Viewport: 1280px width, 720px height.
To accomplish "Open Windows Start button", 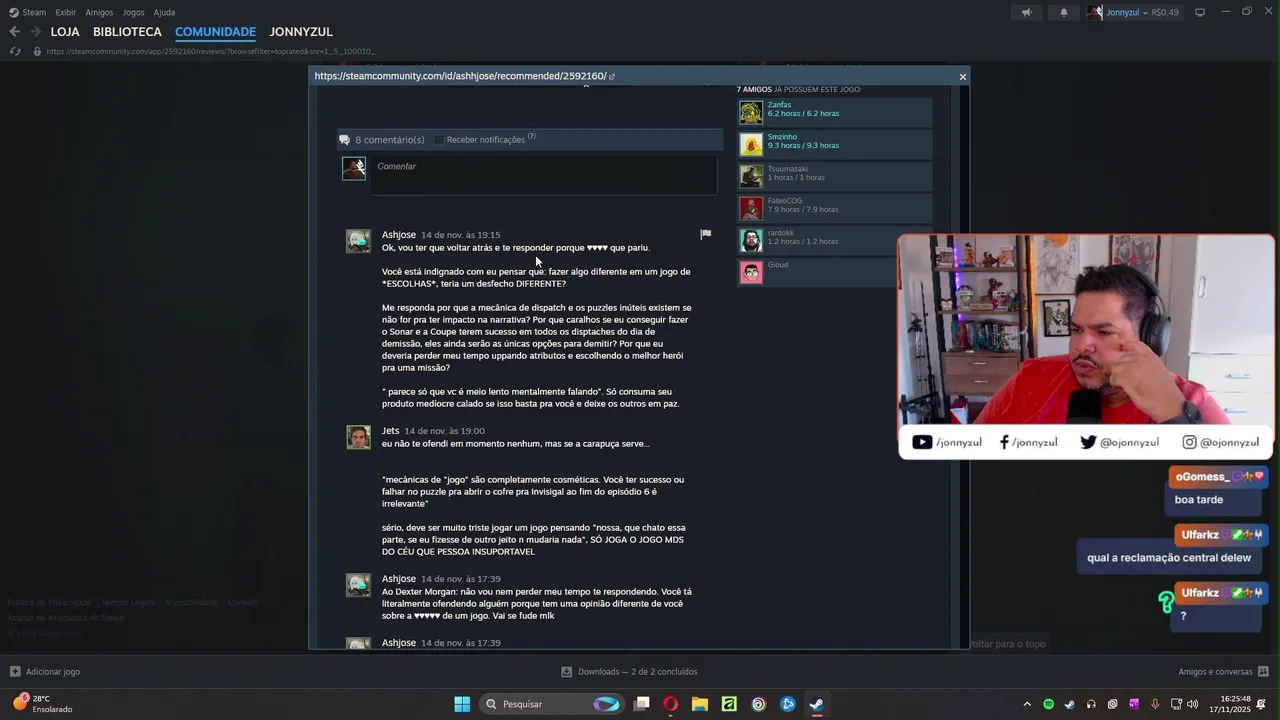I will click(462, 704).
